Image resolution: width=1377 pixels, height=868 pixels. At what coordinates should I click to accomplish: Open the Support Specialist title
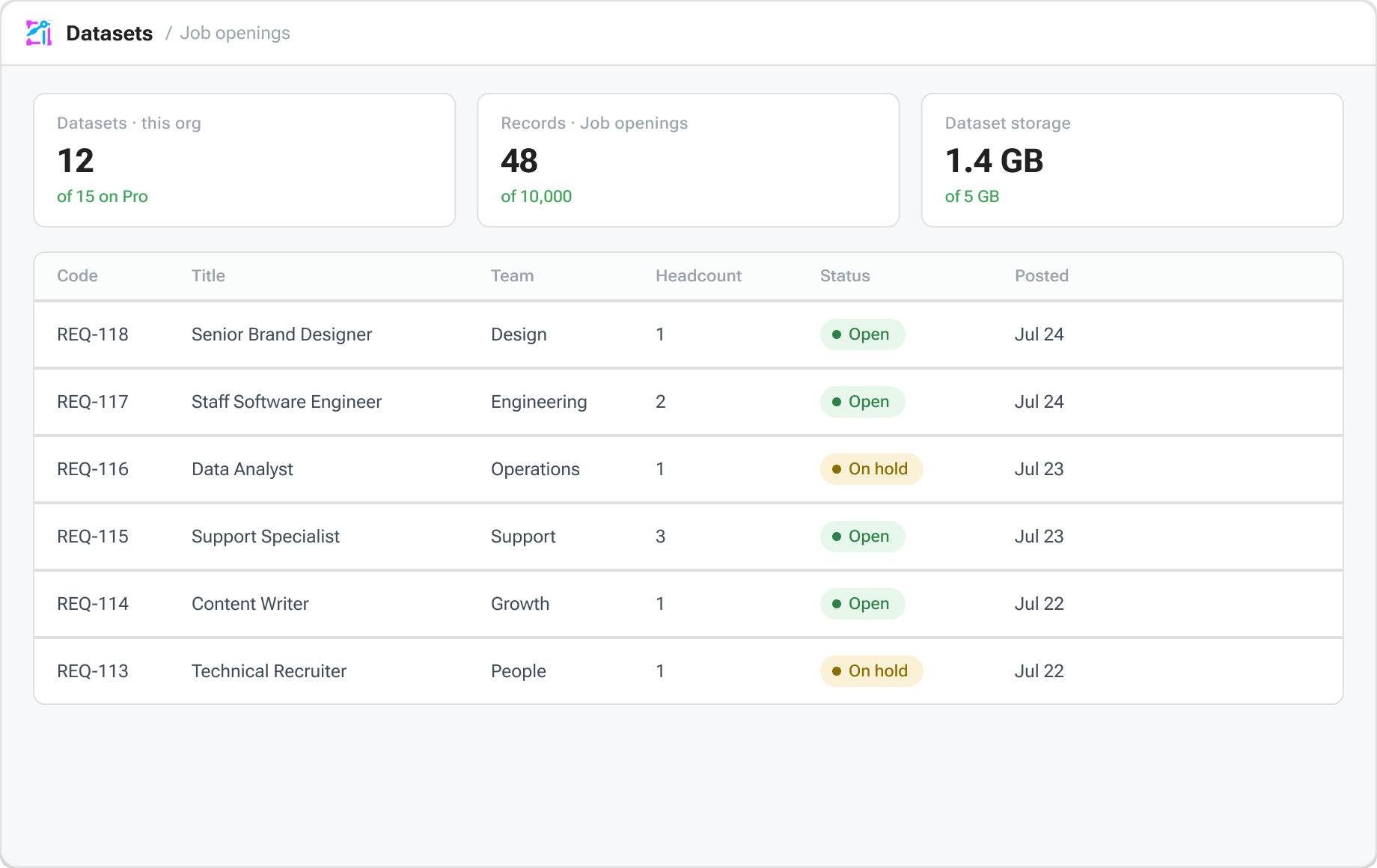[x=266, y=537]
